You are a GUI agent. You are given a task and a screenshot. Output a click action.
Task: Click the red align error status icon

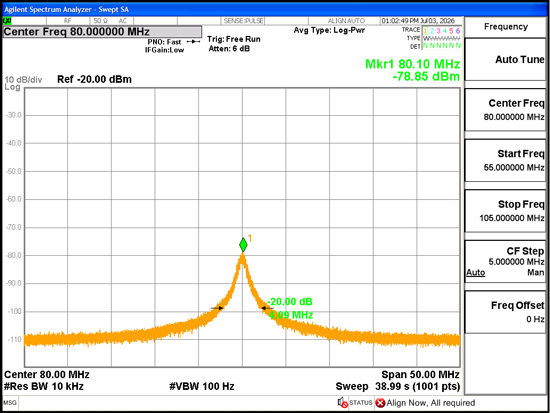(x=380, y=403)
